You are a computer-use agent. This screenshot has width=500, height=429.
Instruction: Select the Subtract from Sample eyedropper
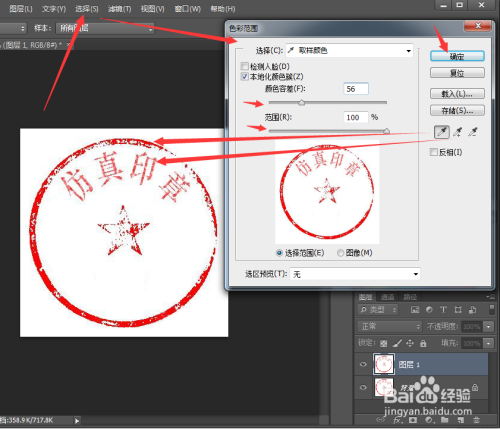pyautogui.click(x=473, y=132)
